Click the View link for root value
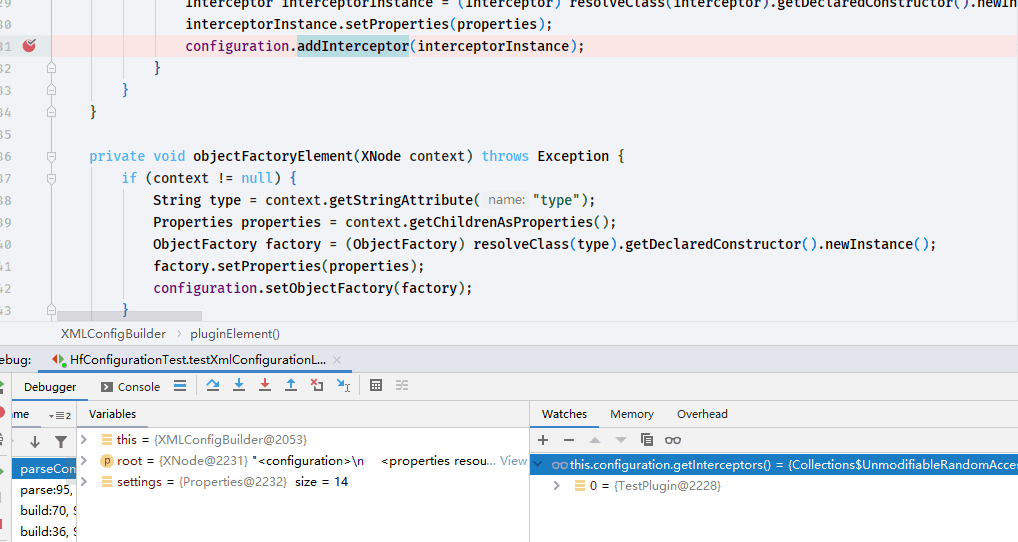Screen dimensions: 1018x542 pyautogui.click(x=513, y=461)
